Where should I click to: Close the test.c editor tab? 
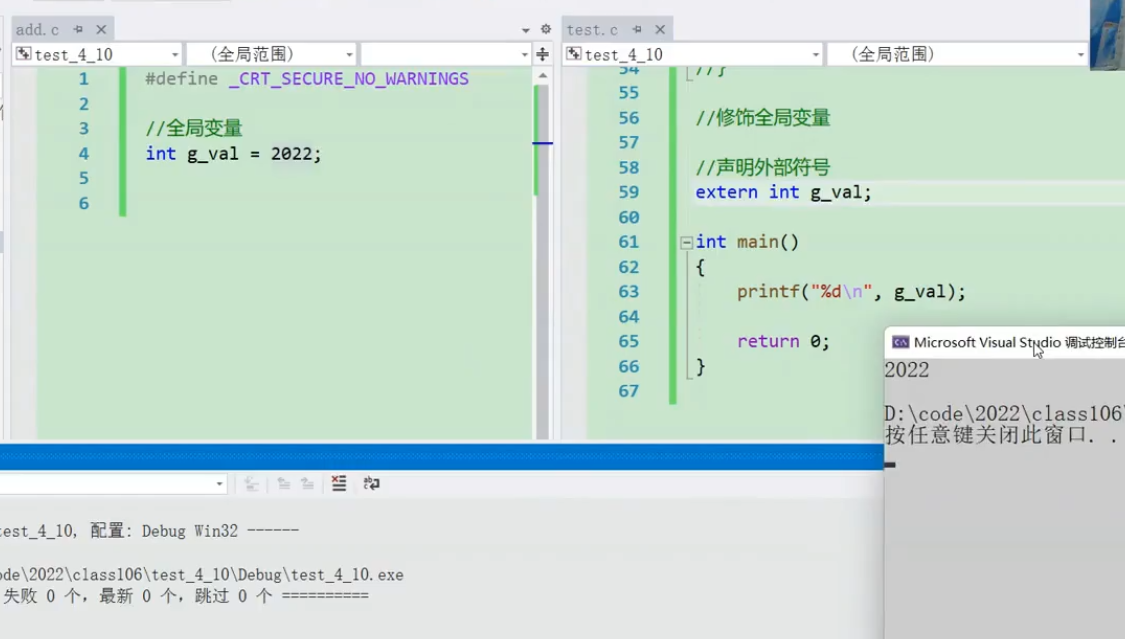[660, 29]
